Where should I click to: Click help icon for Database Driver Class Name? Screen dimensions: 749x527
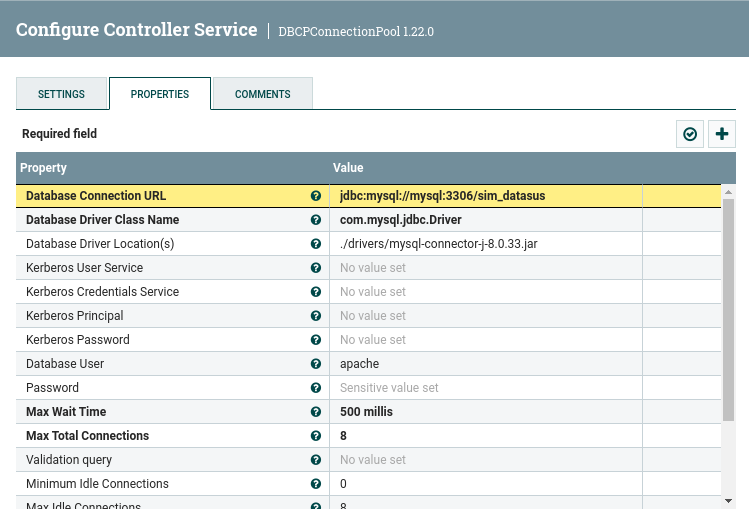click(316, 220)
